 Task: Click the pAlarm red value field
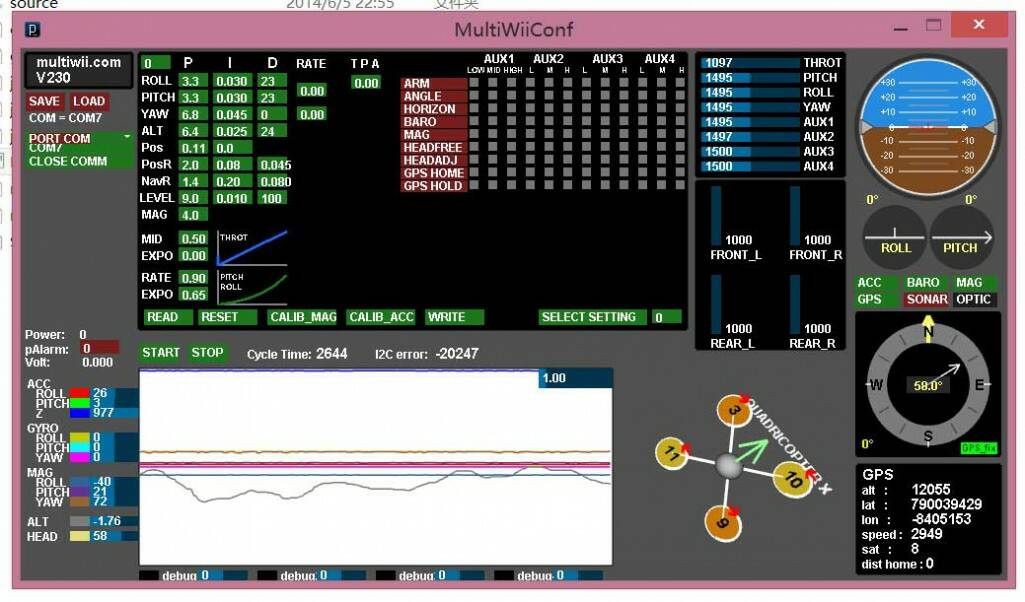click(x=99, y=348)
